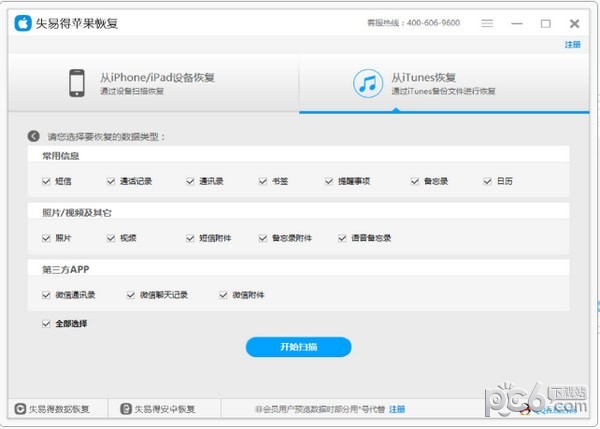Click the Apple logo app icon
Image resolution: width=600 pixels, height=429 pixels.
pyautogui.click(x=23, y=22)
